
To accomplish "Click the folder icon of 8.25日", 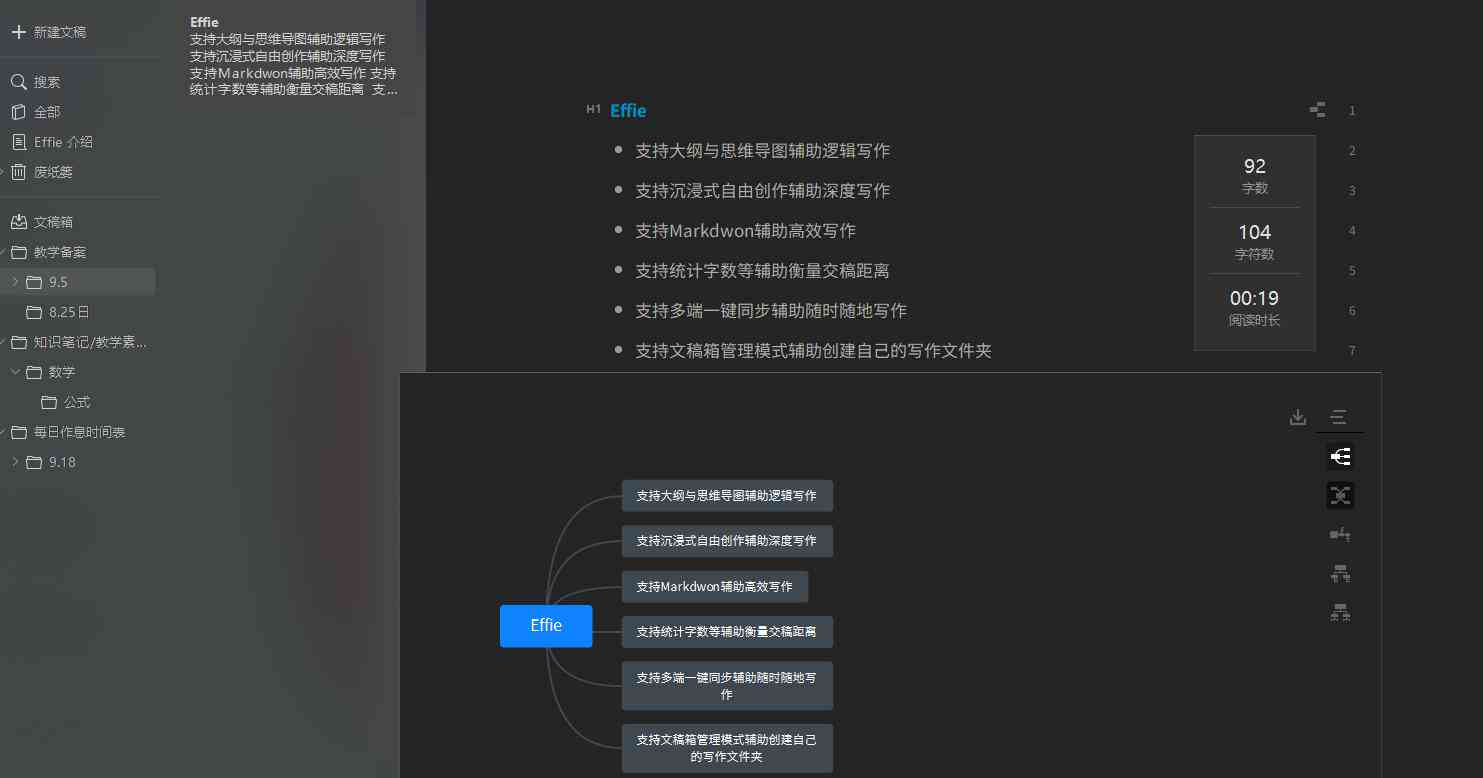I will pos(33,312).
